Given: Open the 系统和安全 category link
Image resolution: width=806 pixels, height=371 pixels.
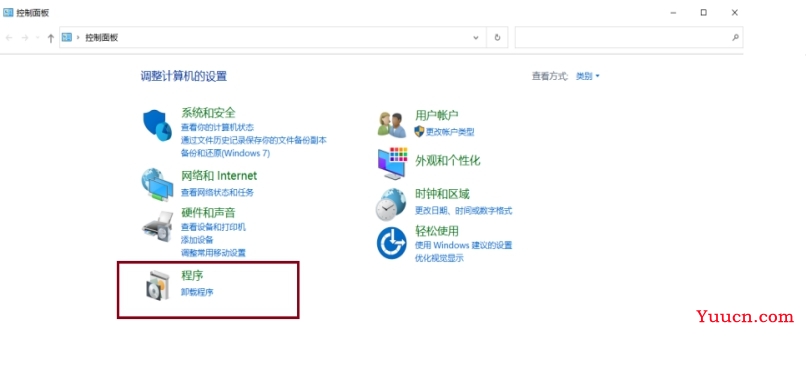Looking at the screenshot, I should pyautogui.click(x=208, y=113).
